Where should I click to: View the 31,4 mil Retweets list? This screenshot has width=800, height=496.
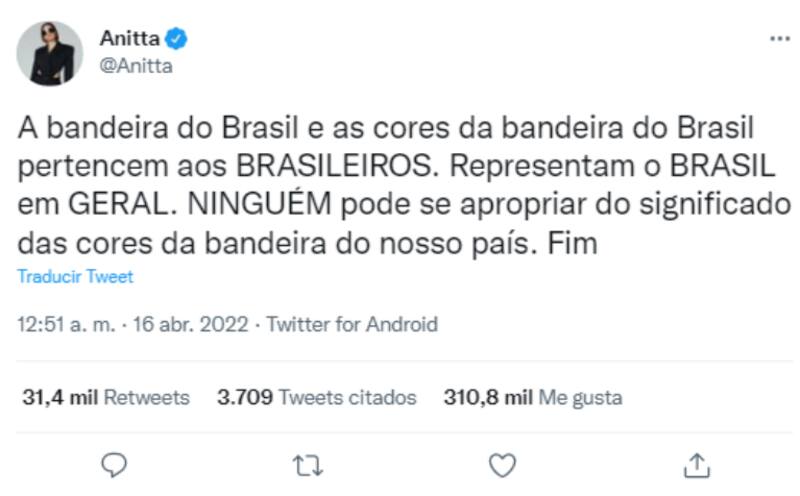[105, 397]
